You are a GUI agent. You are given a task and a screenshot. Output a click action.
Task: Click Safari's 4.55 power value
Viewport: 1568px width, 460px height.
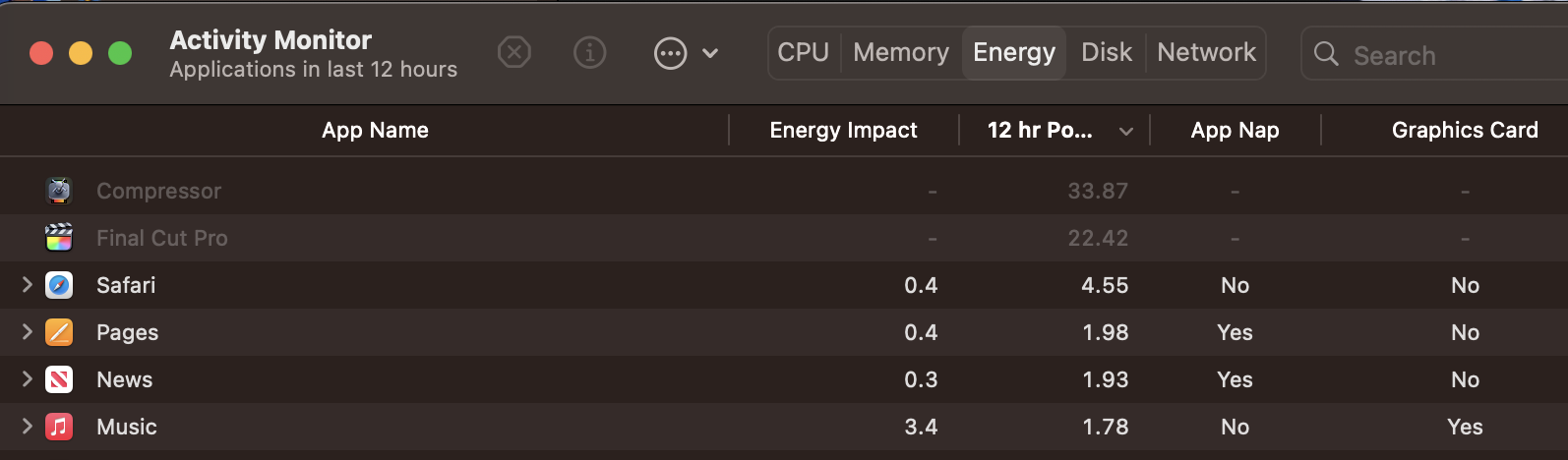[x=1105, y=285]
